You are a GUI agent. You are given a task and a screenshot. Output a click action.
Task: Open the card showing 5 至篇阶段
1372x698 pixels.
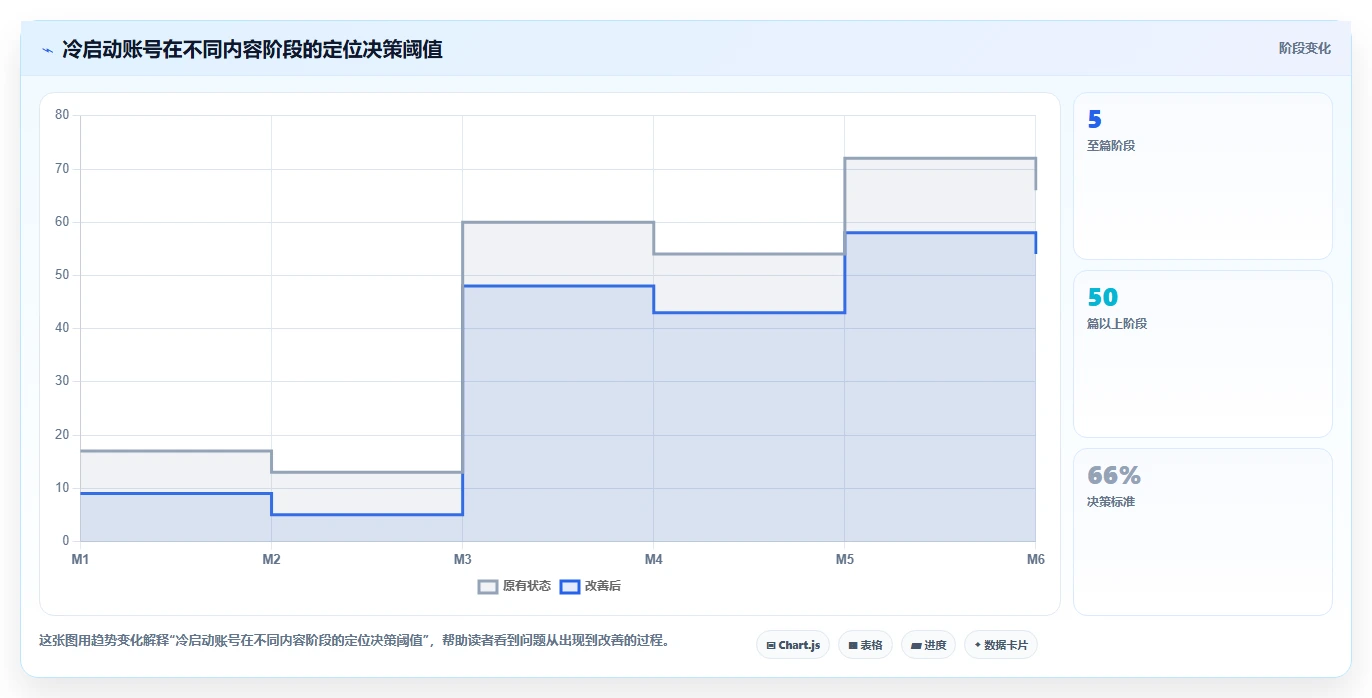tap(1202, 176)
